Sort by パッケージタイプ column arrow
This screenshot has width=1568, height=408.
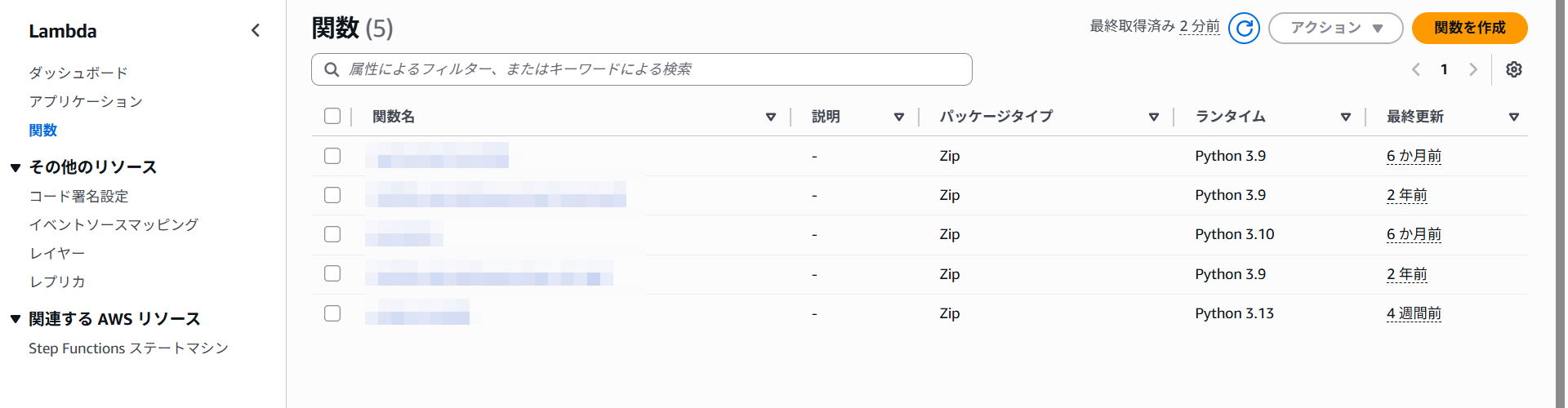point(1153,117)
